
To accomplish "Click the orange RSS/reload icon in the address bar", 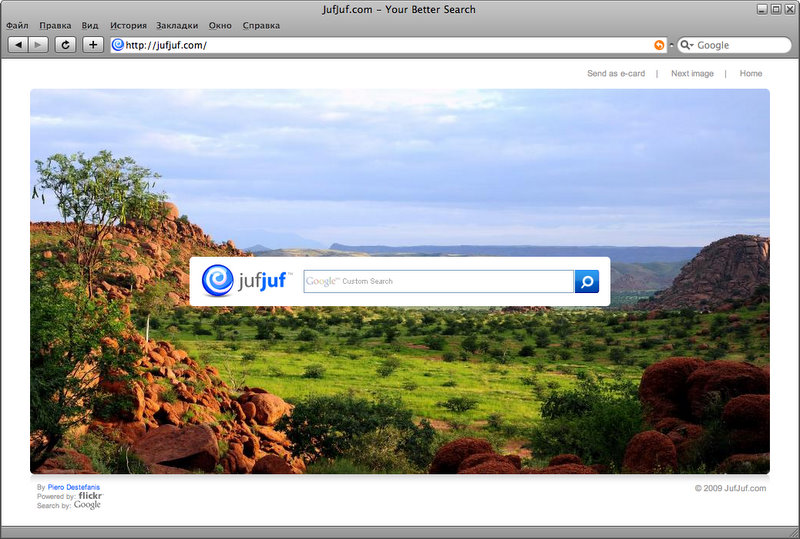I will [x=659, y=45].
